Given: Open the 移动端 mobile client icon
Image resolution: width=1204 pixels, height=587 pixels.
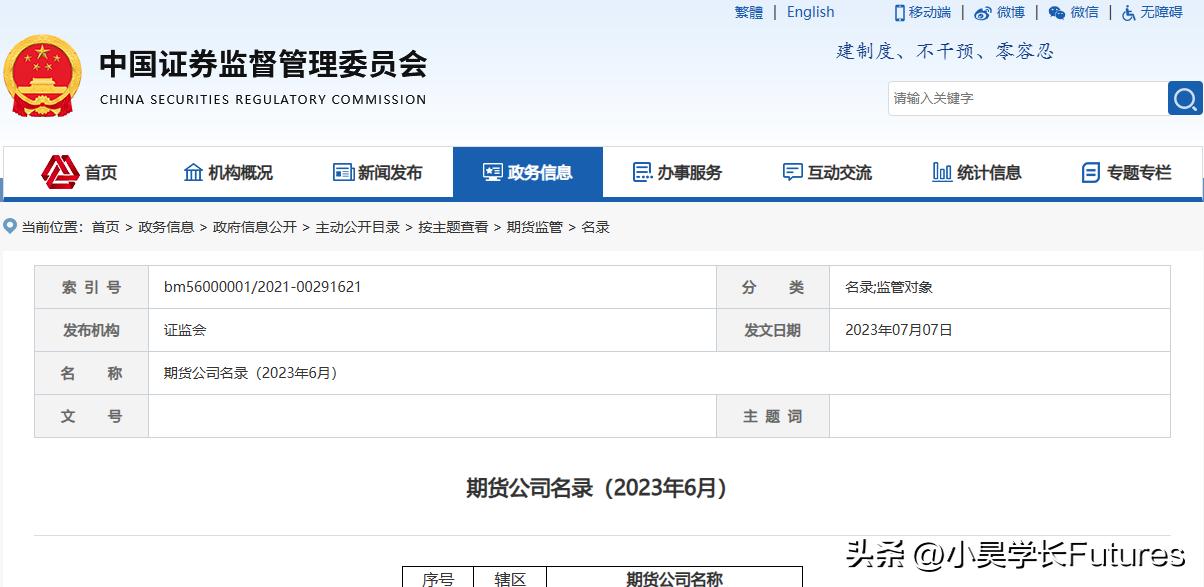Looking at the screenshot, I should (898, 12).
